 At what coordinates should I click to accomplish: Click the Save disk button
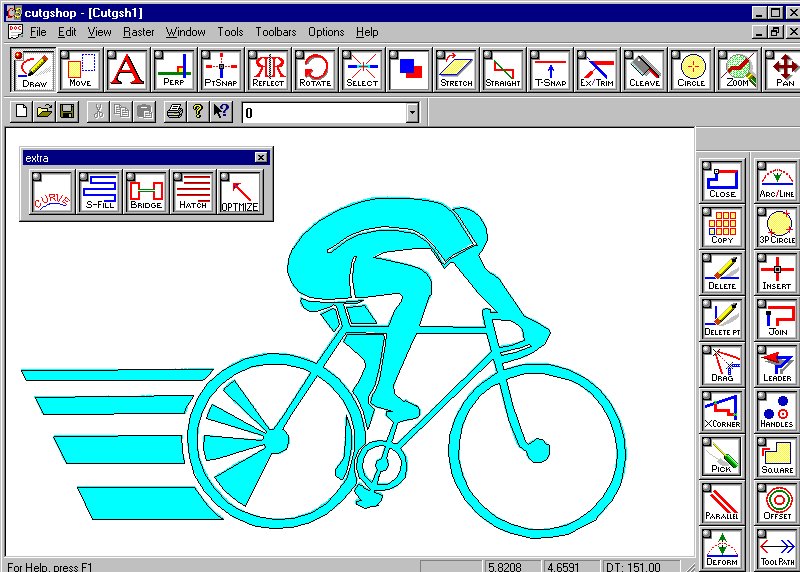67,112
